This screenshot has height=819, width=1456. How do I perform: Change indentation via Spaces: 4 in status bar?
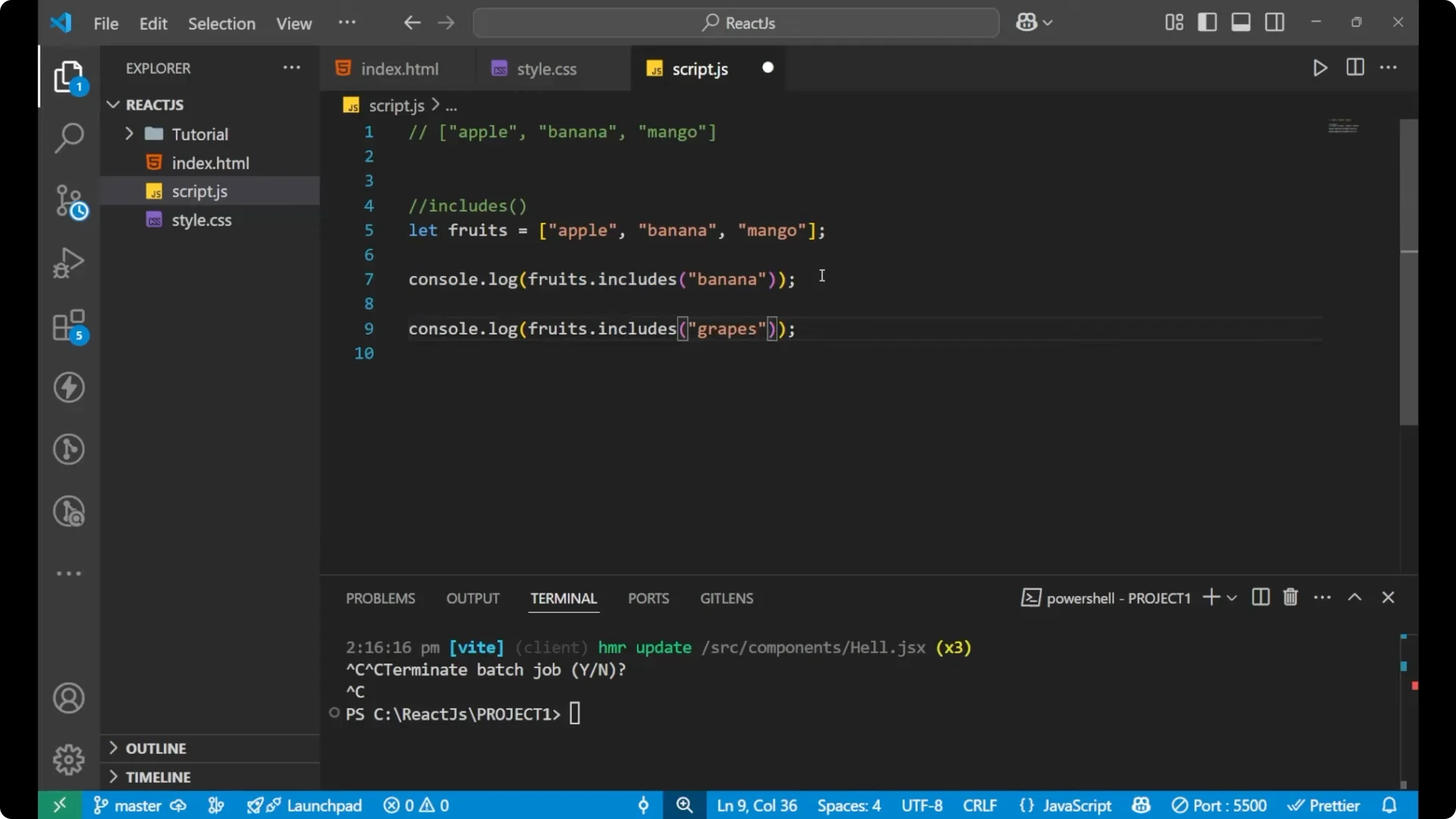849,805
